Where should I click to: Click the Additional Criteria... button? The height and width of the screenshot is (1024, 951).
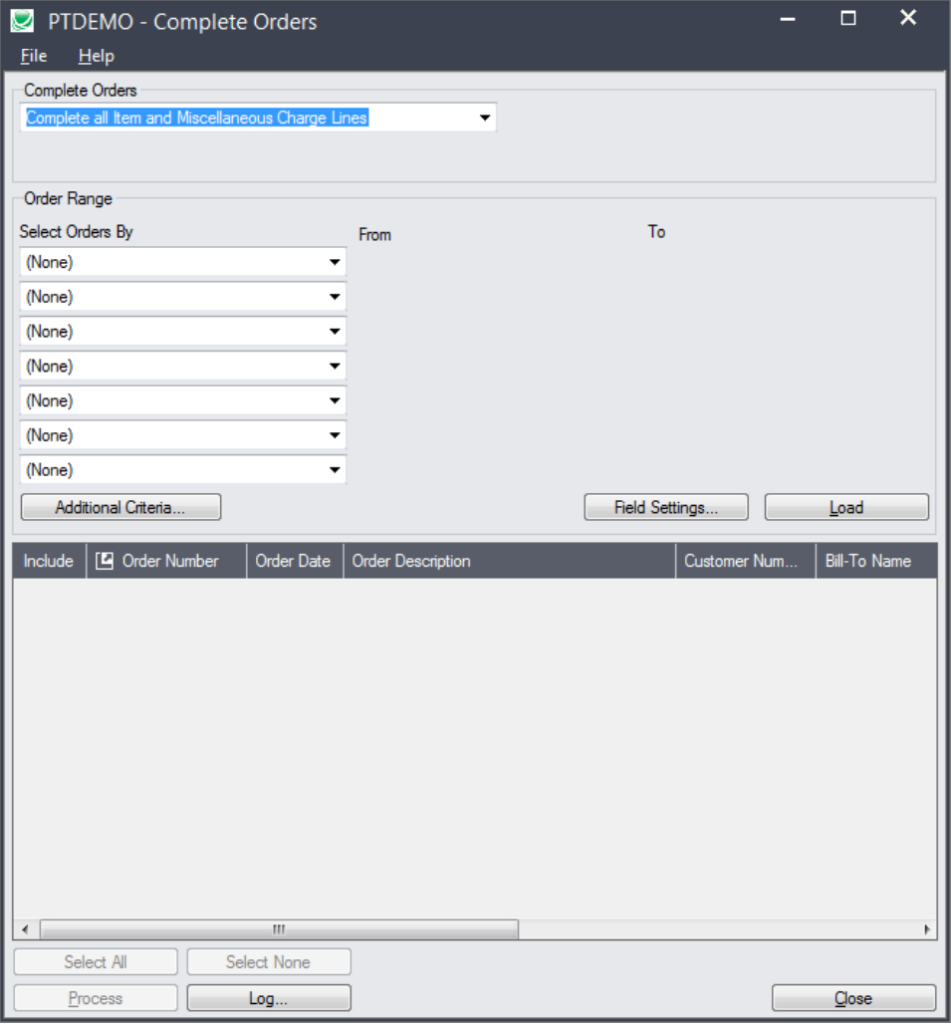tap(121, 507)
